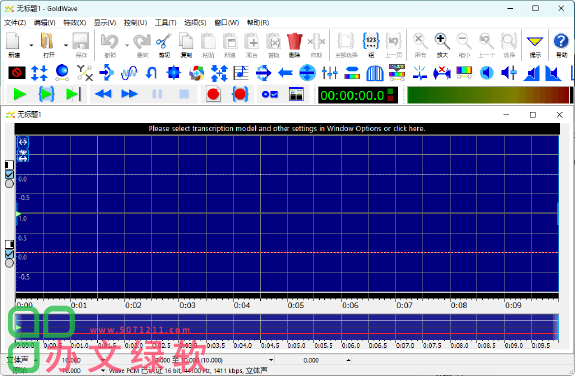Image resolution: width=575 pixels, height=376 pixels.
Task: Click the Silence trim icon with red X
Action: pos(442,73)
